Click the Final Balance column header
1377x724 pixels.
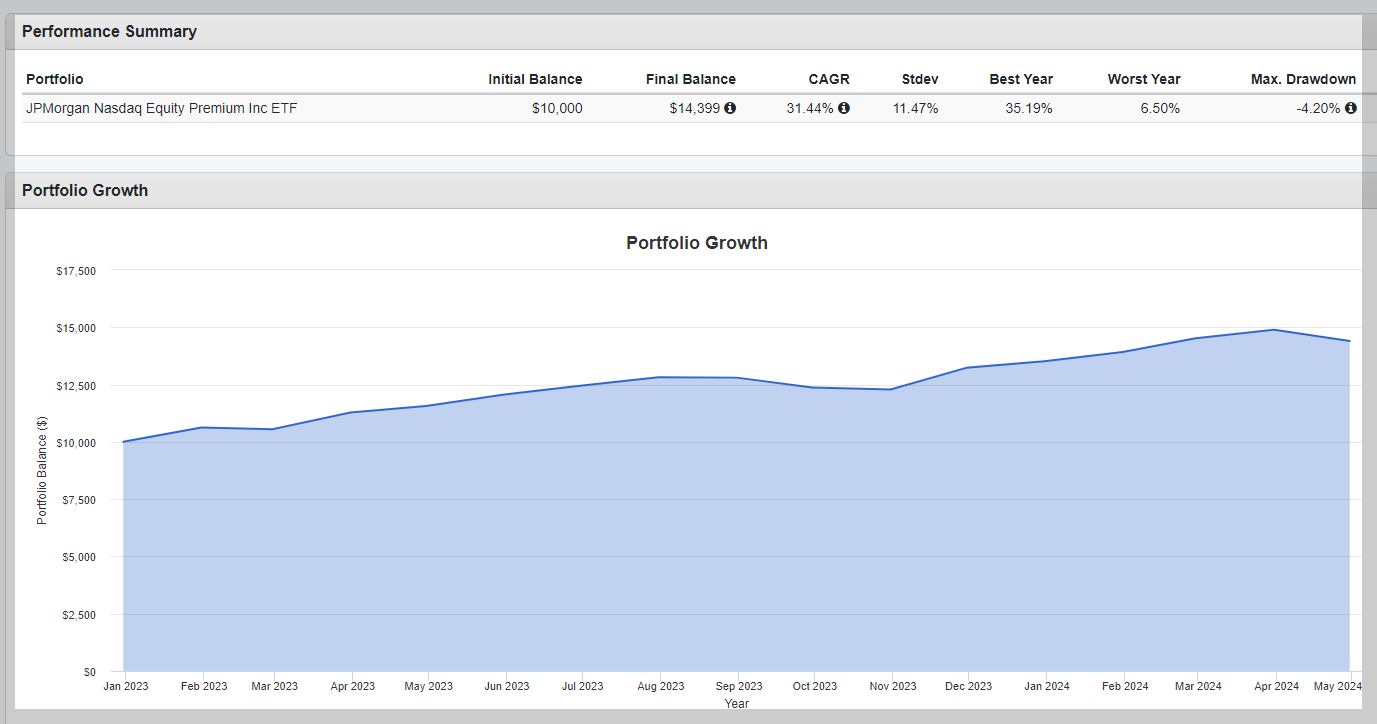[x=691, y=79]
